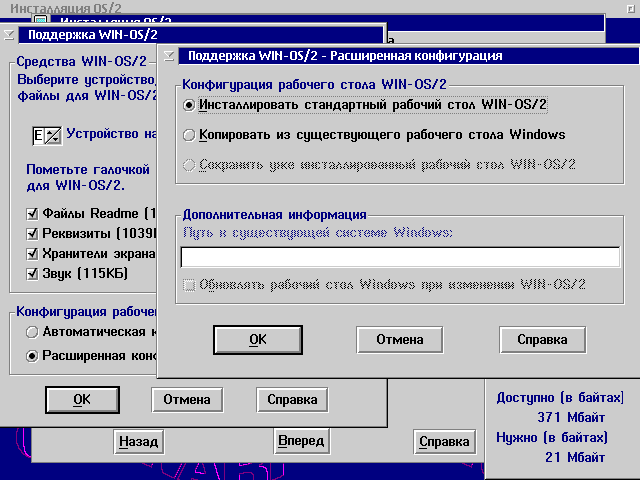Click Поддержка WIN-OS/2 window title bar

(x=200, y=35)
